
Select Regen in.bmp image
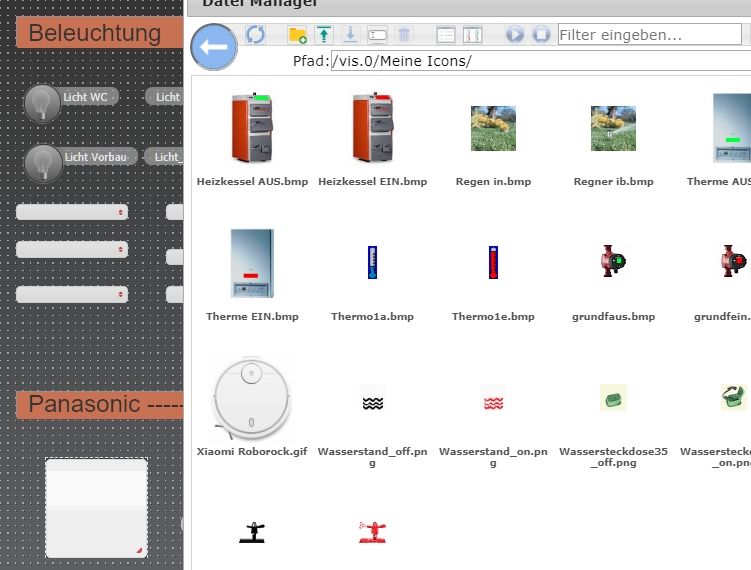pyautogui.click(x=493, y=128)
